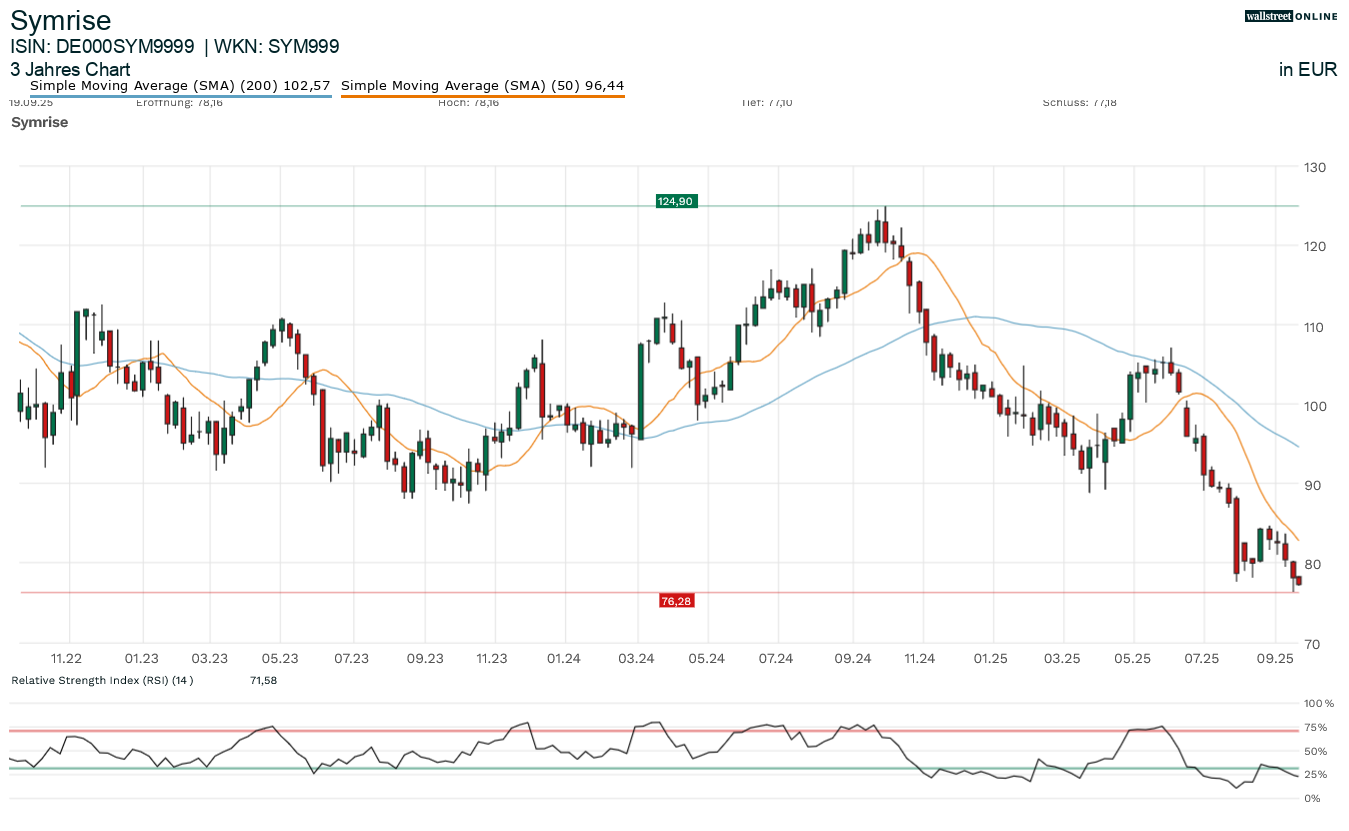Click the 07.25 date axis label

[x=1203, y=658]
